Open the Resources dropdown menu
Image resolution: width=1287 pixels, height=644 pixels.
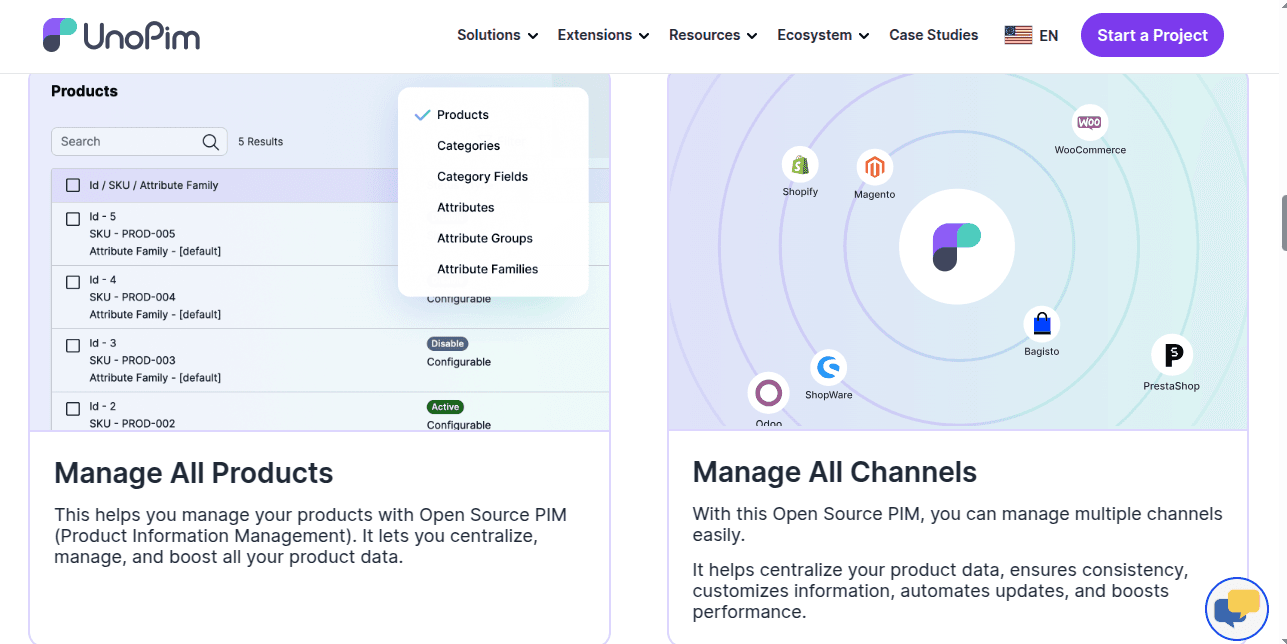pos(714,35)
